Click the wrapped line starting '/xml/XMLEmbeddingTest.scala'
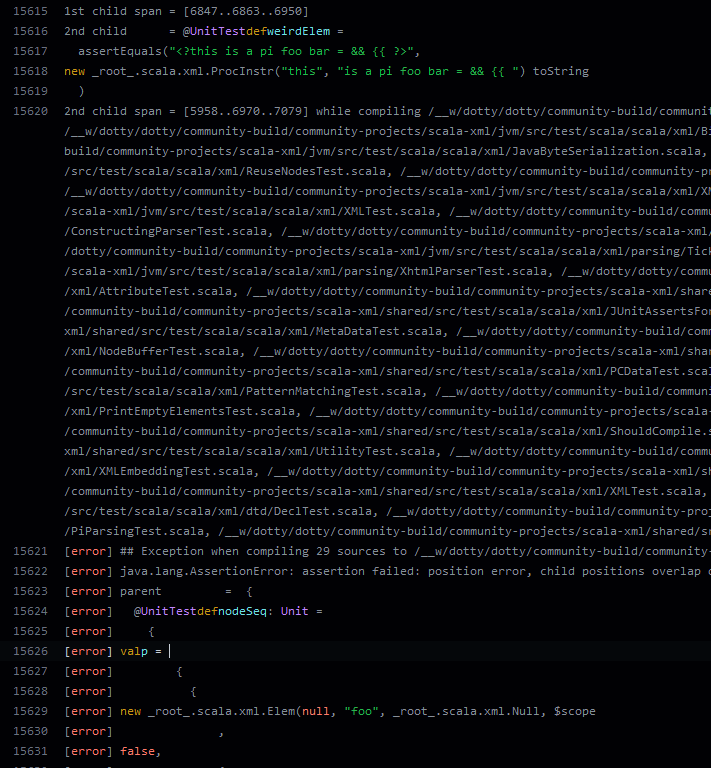The height and width of the screenshot is (768, 711). click(x=387, y=471)
